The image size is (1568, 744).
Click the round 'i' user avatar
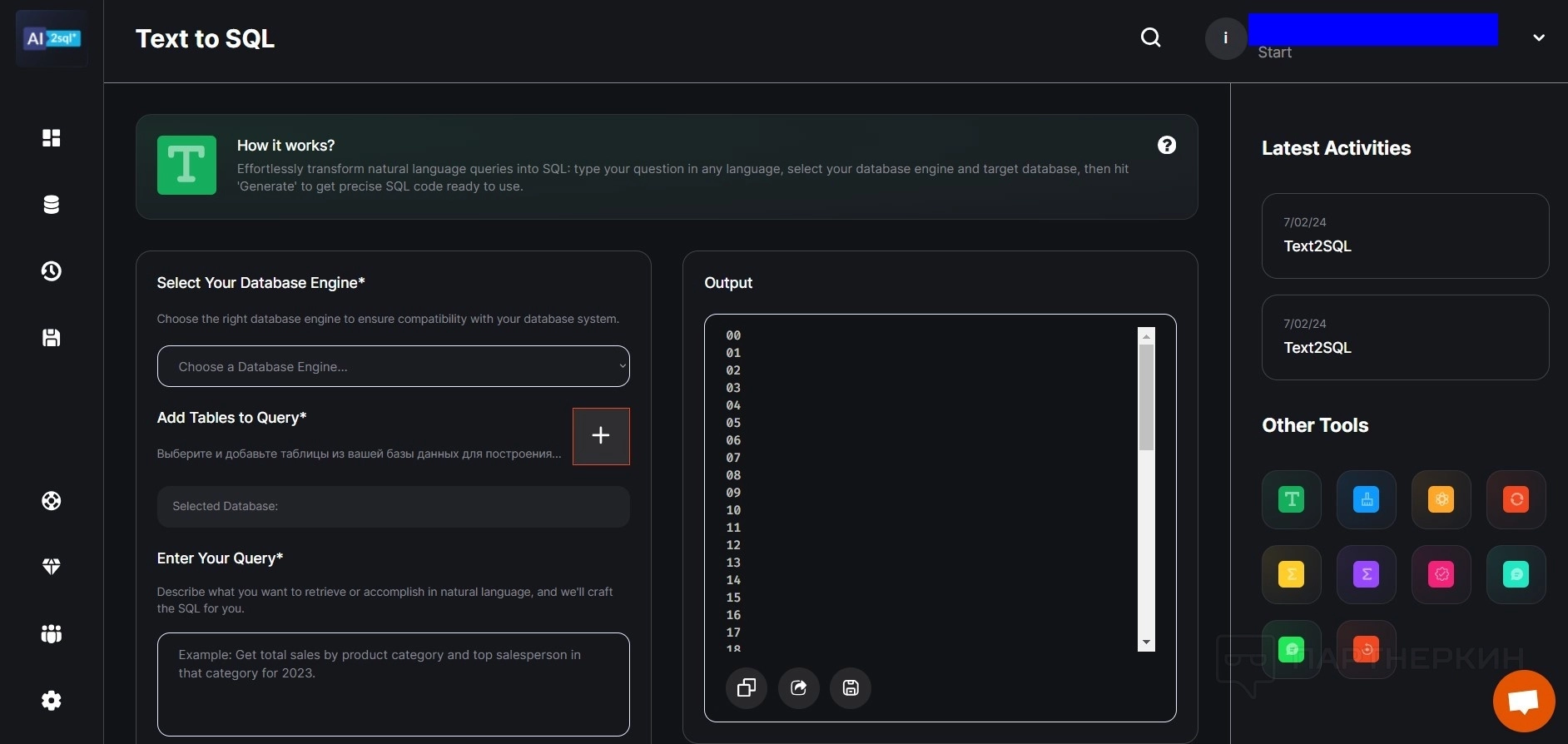point(1226,38)
